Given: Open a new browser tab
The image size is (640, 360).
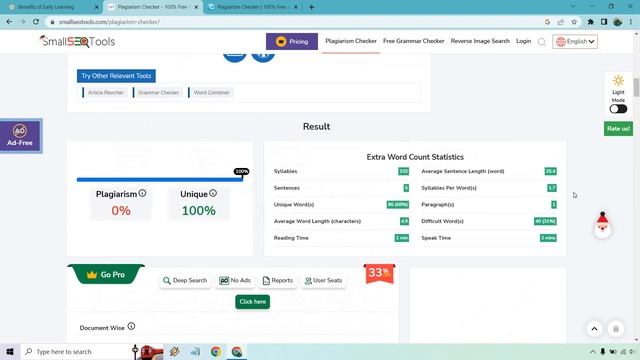Looking at the screenshot, I should pos(311,7).
